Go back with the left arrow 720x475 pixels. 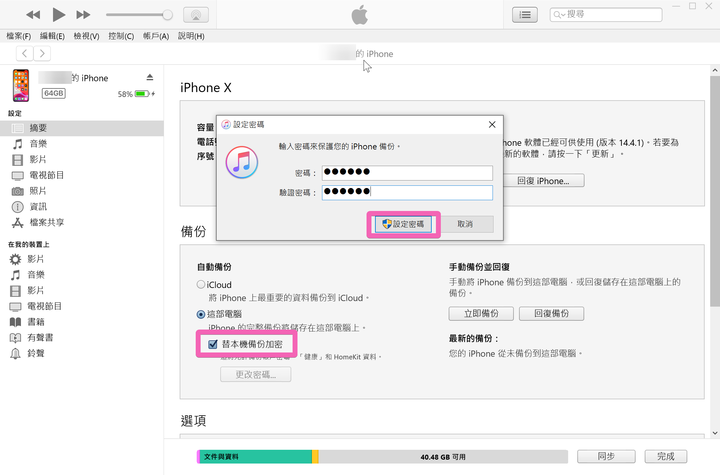click(x=25, y=53)
